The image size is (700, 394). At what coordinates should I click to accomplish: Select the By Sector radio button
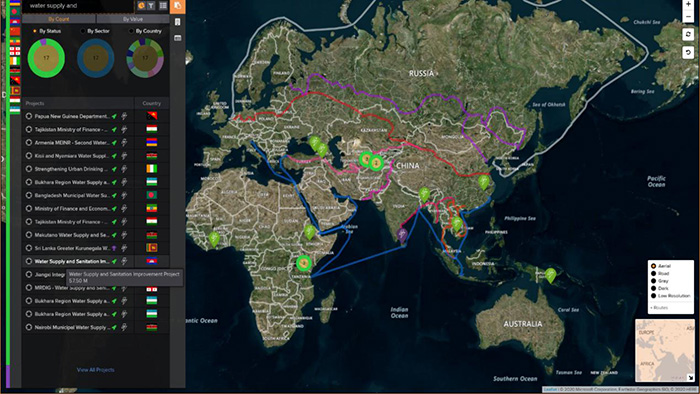pyautogui.click(x=83, y=31)
